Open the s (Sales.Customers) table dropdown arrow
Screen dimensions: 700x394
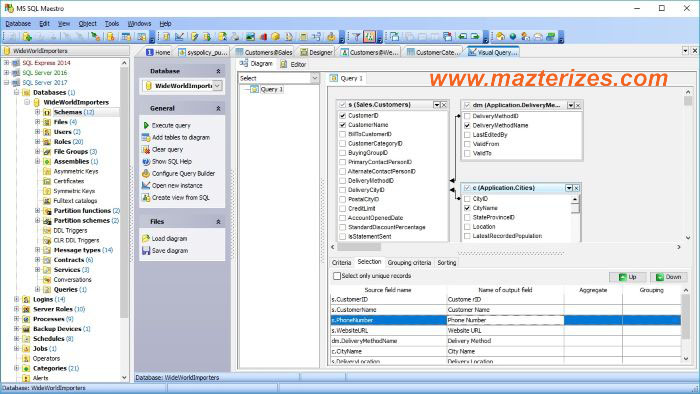(x=437, y=105)
